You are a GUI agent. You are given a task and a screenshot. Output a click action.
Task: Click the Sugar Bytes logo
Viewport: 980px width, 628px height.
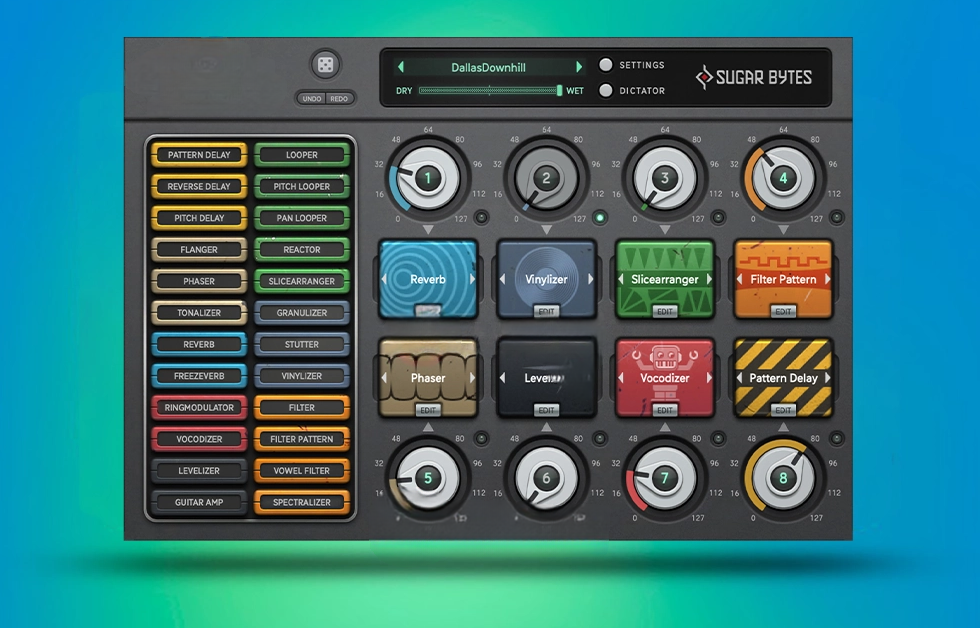click(x=753, y=77)
